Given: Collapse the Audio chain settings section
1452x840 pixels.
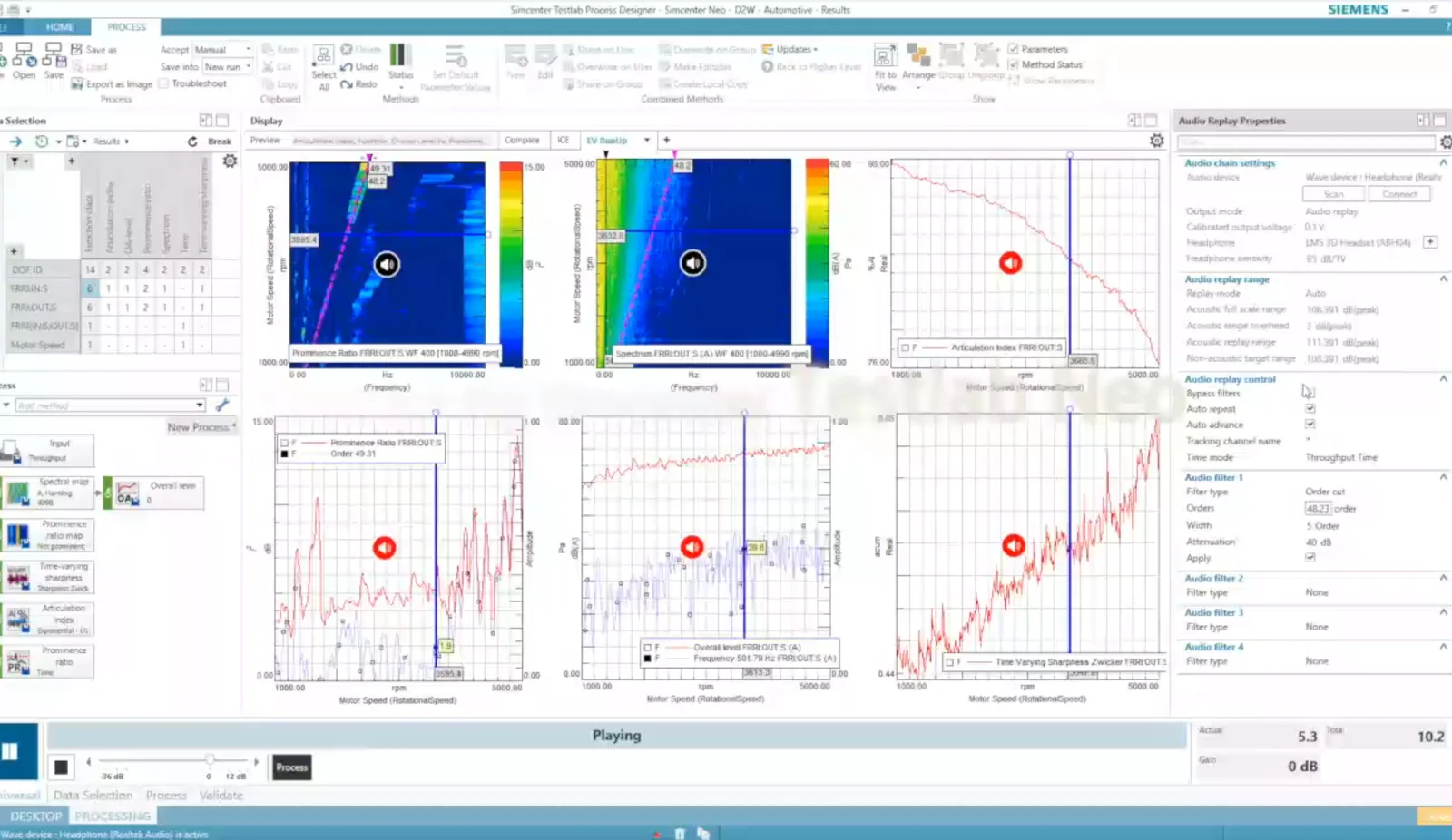Looking at the screenshot, I should pos(1443,163).
